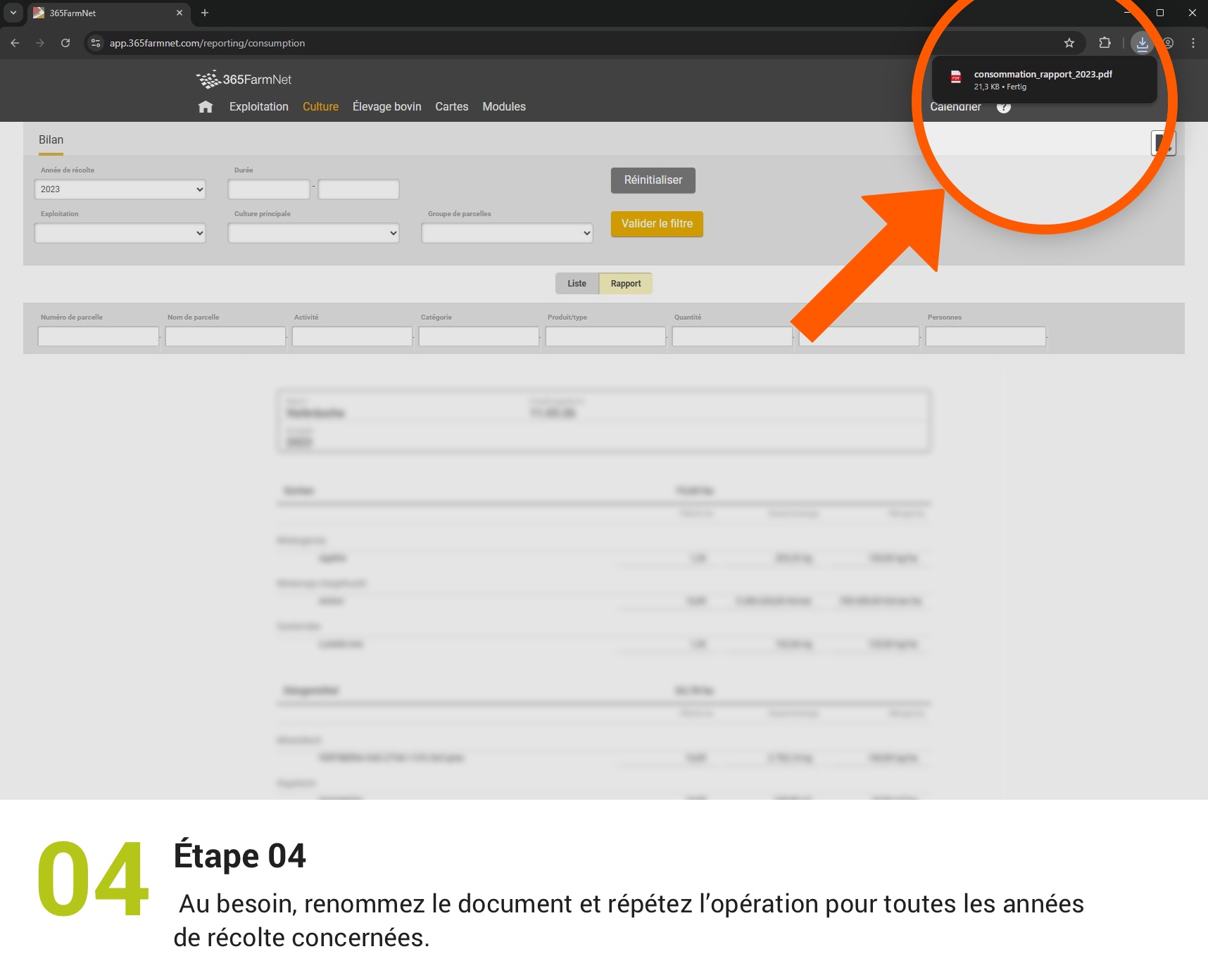Viewport: 1208px width, 980px height.
Task: Click Valider le filtre button
Action: [x=657, y=224]
